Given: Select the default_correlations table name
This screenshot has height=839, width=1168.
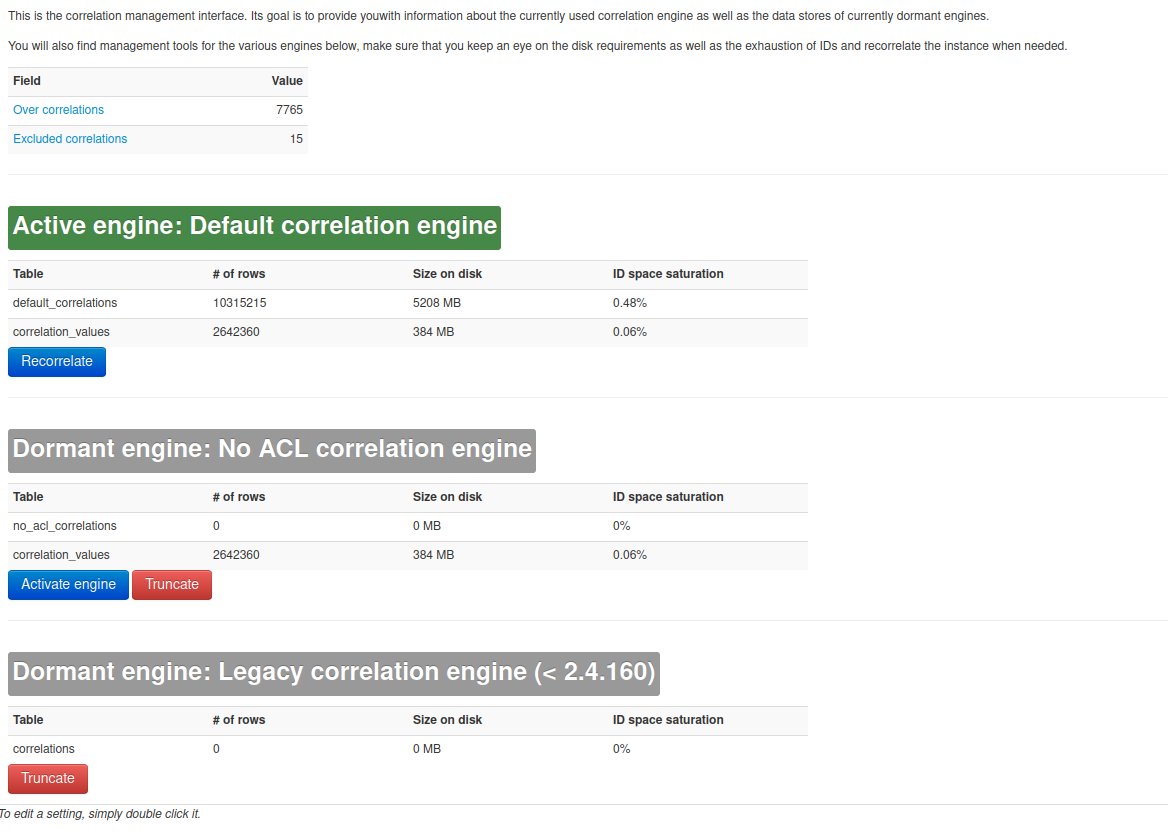Looking at the screenshot, I should click(x=65, y=303).
